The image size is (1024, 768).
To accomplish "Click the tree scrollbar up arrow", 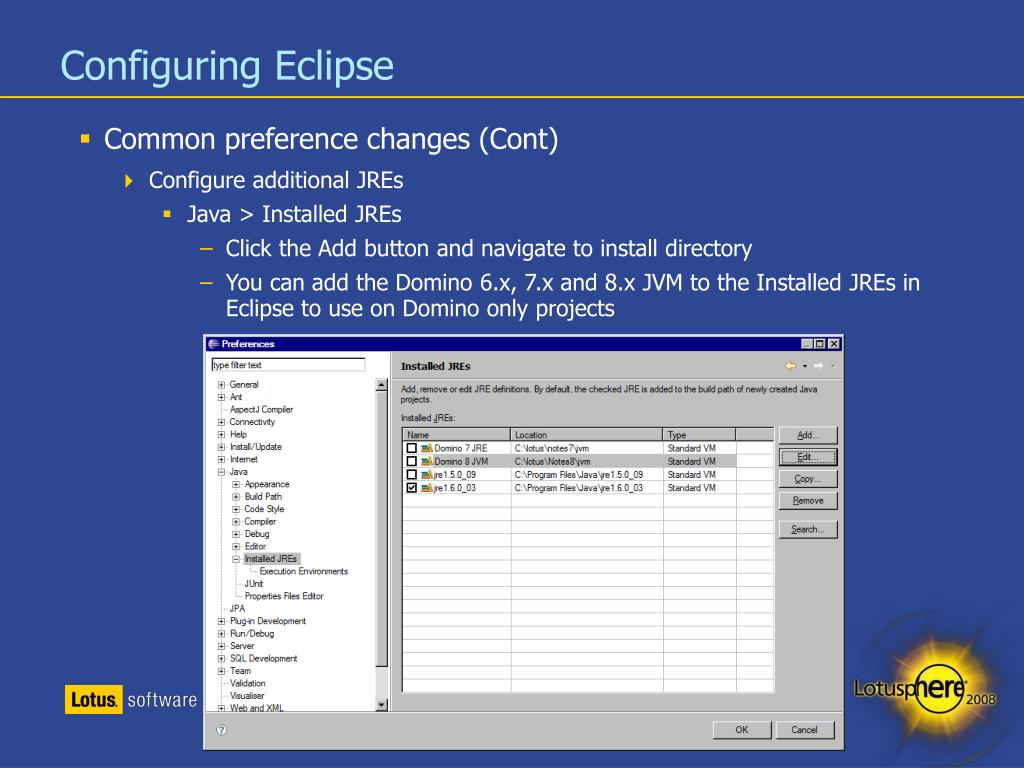I will coord(382,385).
